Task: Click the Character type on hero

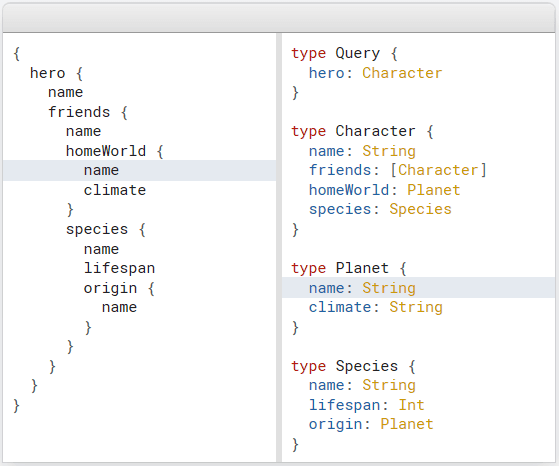Action: [402, 73]
